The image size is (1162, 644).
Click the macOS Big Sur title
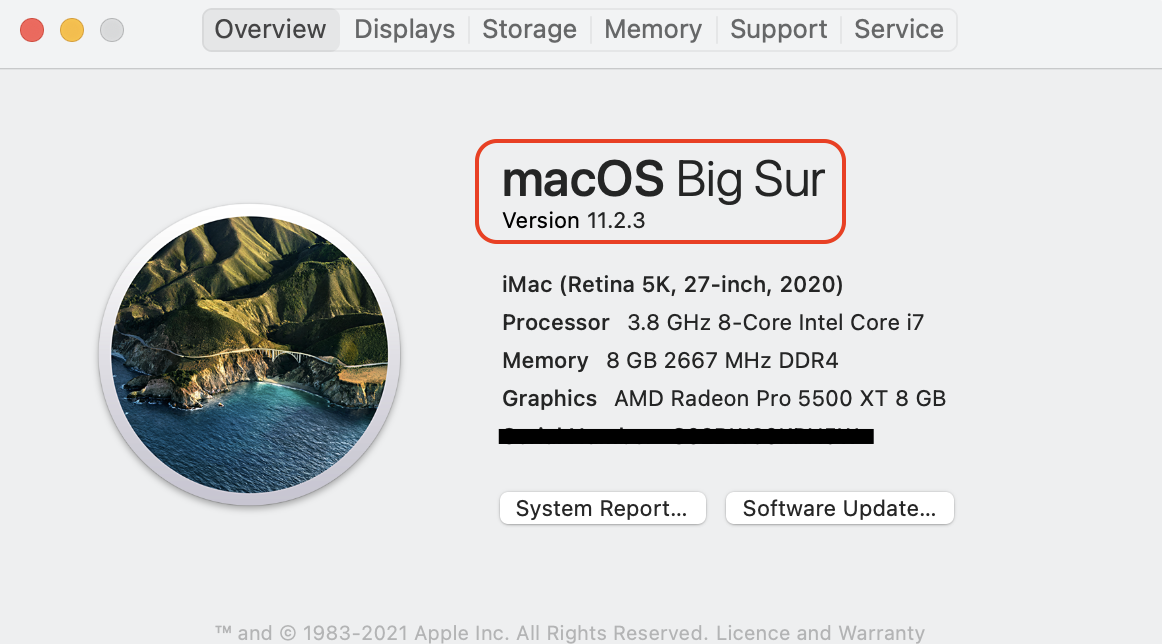663,180
